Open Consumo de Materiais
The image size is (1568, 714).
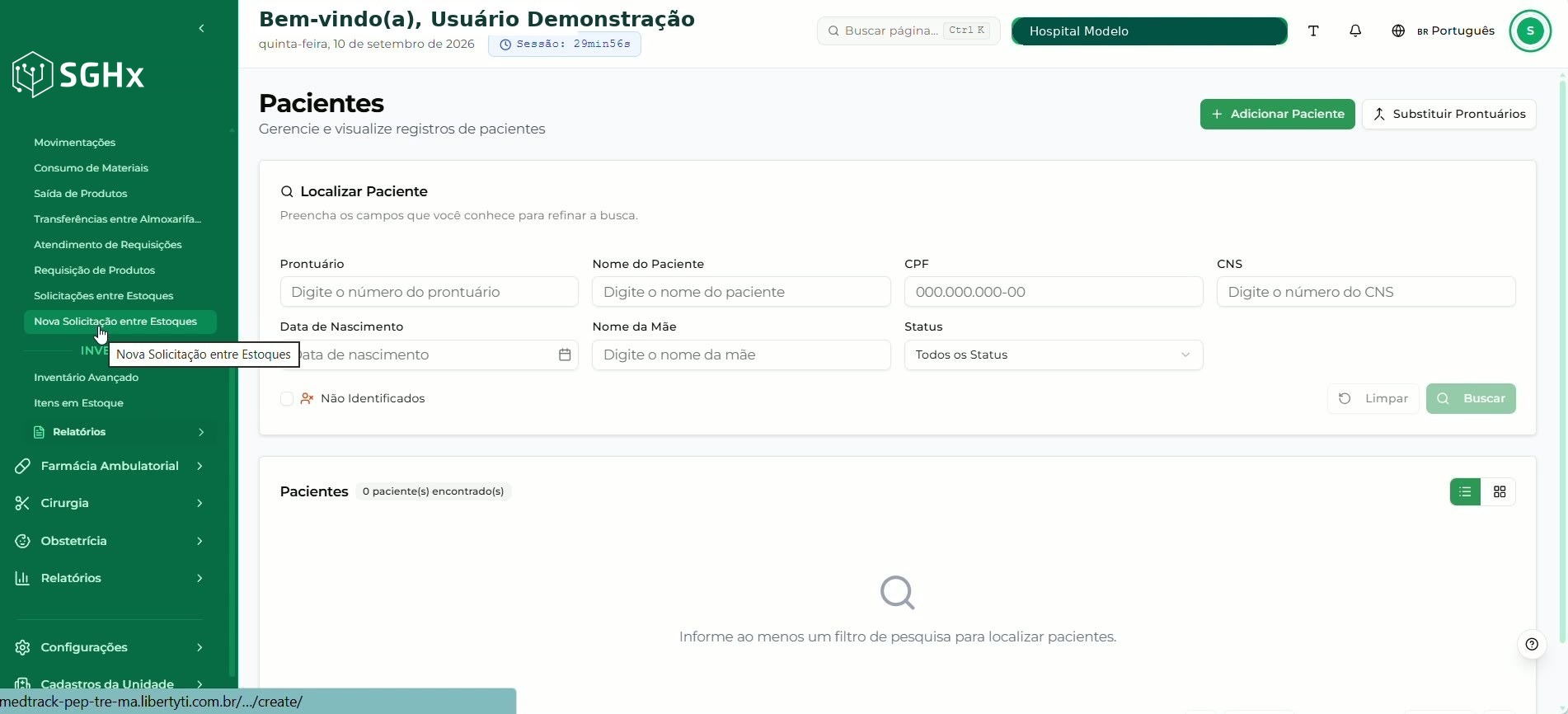[x=91, y=168]
